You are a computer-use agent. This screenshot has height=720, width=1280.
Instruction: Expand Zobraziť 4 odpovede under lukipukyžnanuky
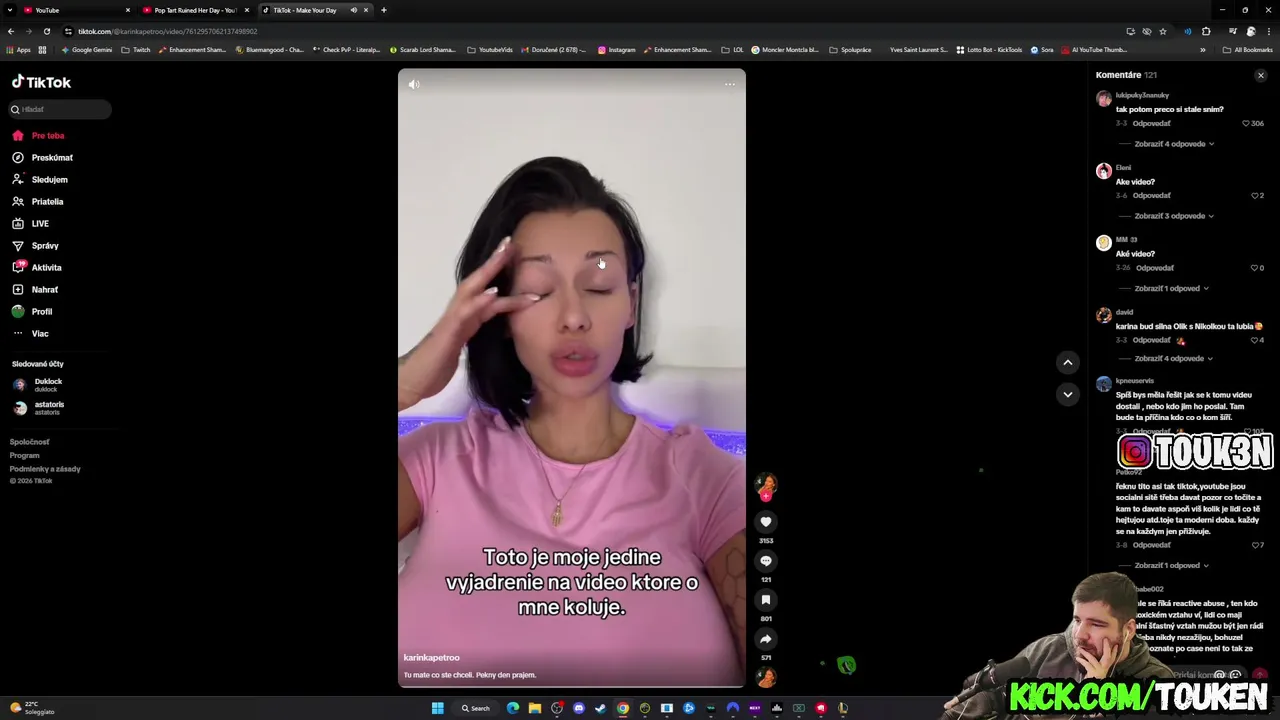coord(1174,144)
